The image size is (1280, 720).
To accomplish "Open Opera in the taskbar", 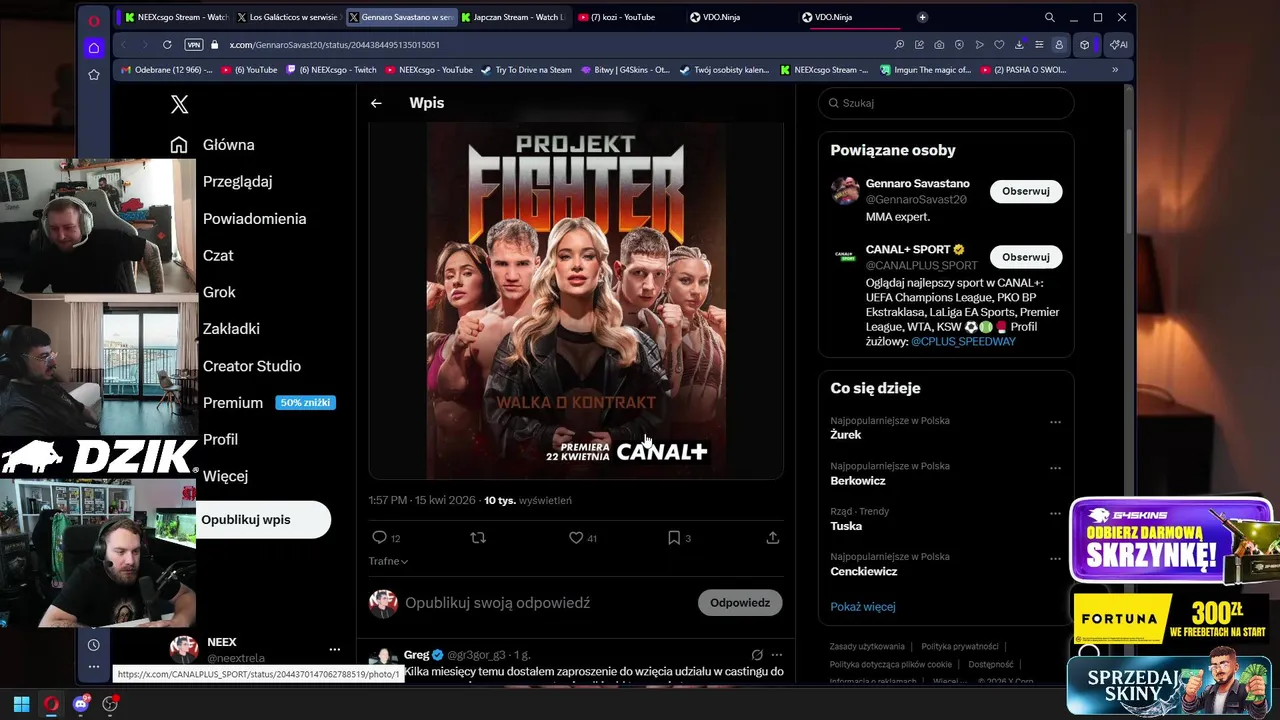I will pos(51,704).
